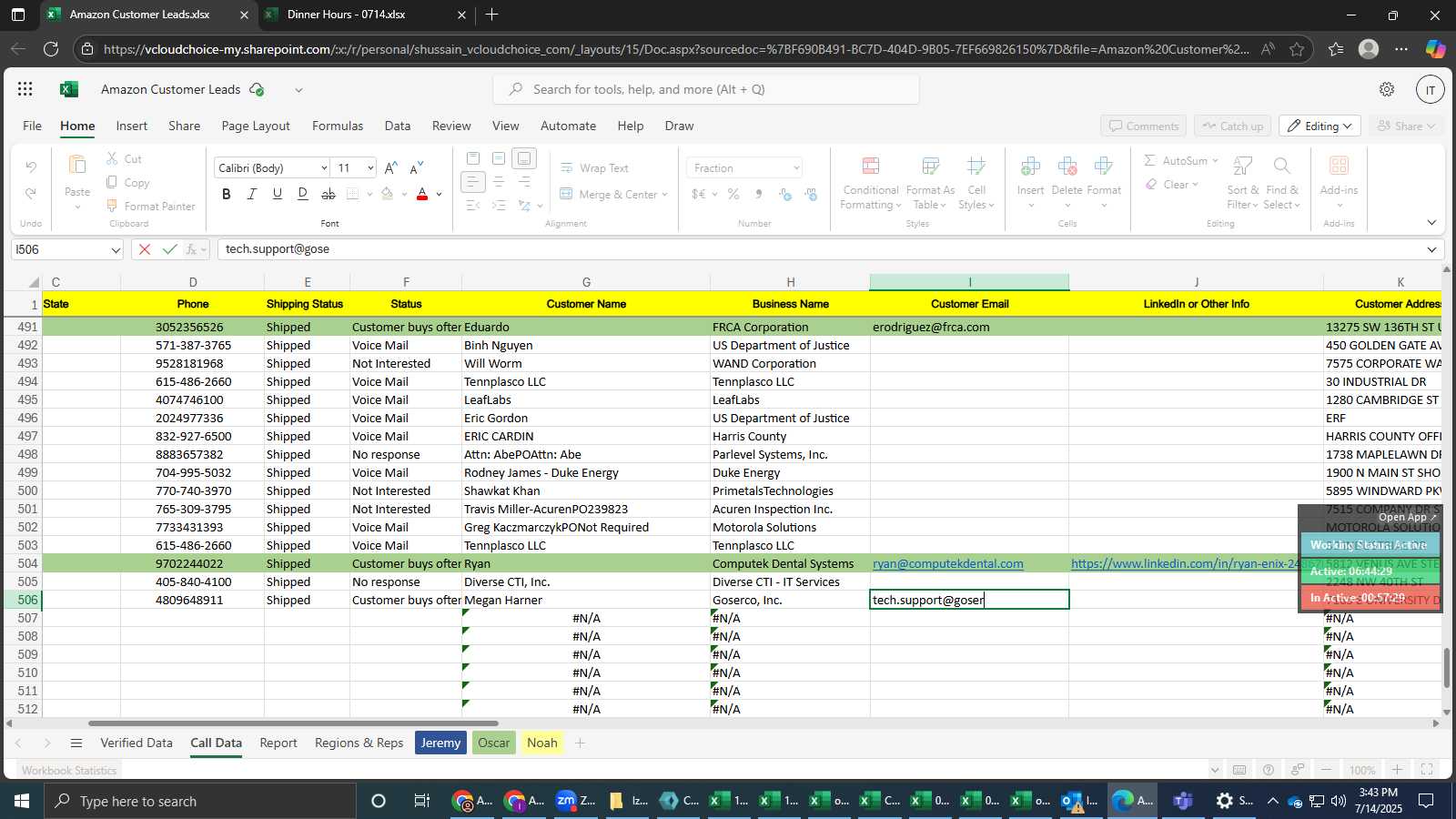The width and height of the screenshot is (1456, 819).
Task: Expand Merge & Center options
Action: point(665,195)
